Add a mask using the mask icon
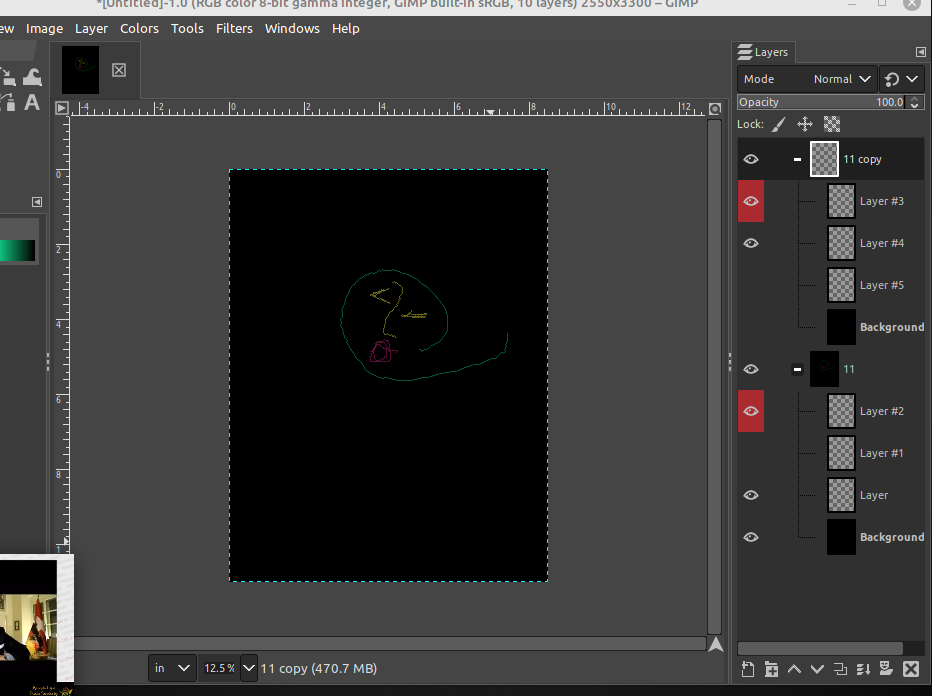Screen dimensions: 932x696 coord(886,669)
